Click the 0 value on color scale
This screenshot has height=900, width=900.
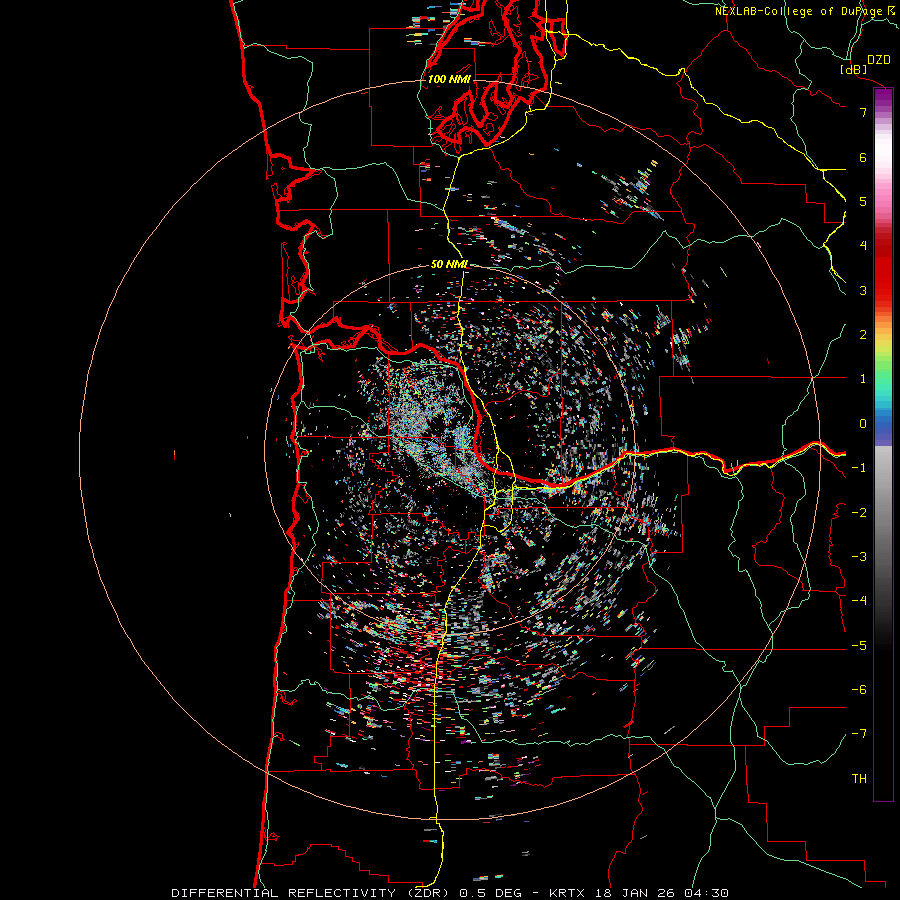(863, 424)
